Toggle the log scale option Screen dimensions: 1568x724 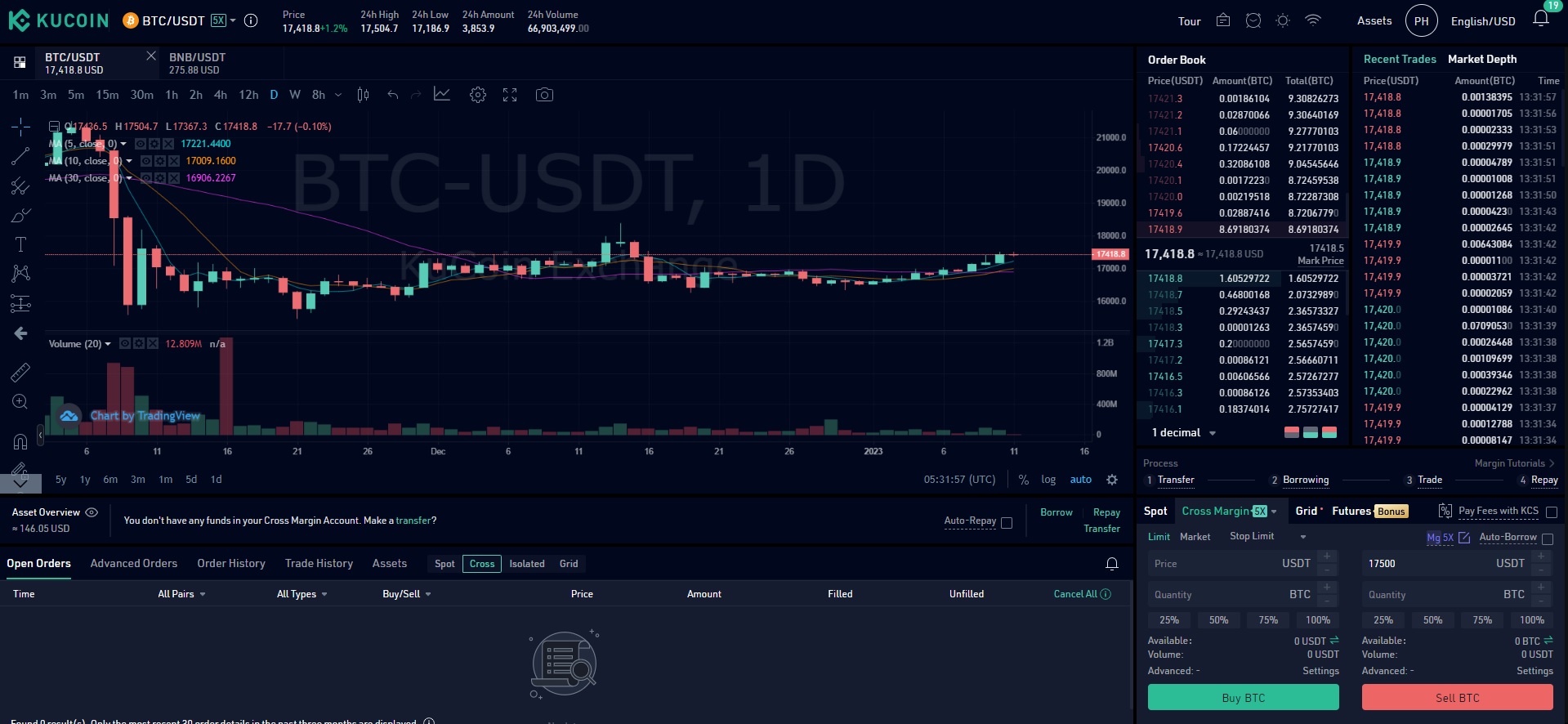1048,480
